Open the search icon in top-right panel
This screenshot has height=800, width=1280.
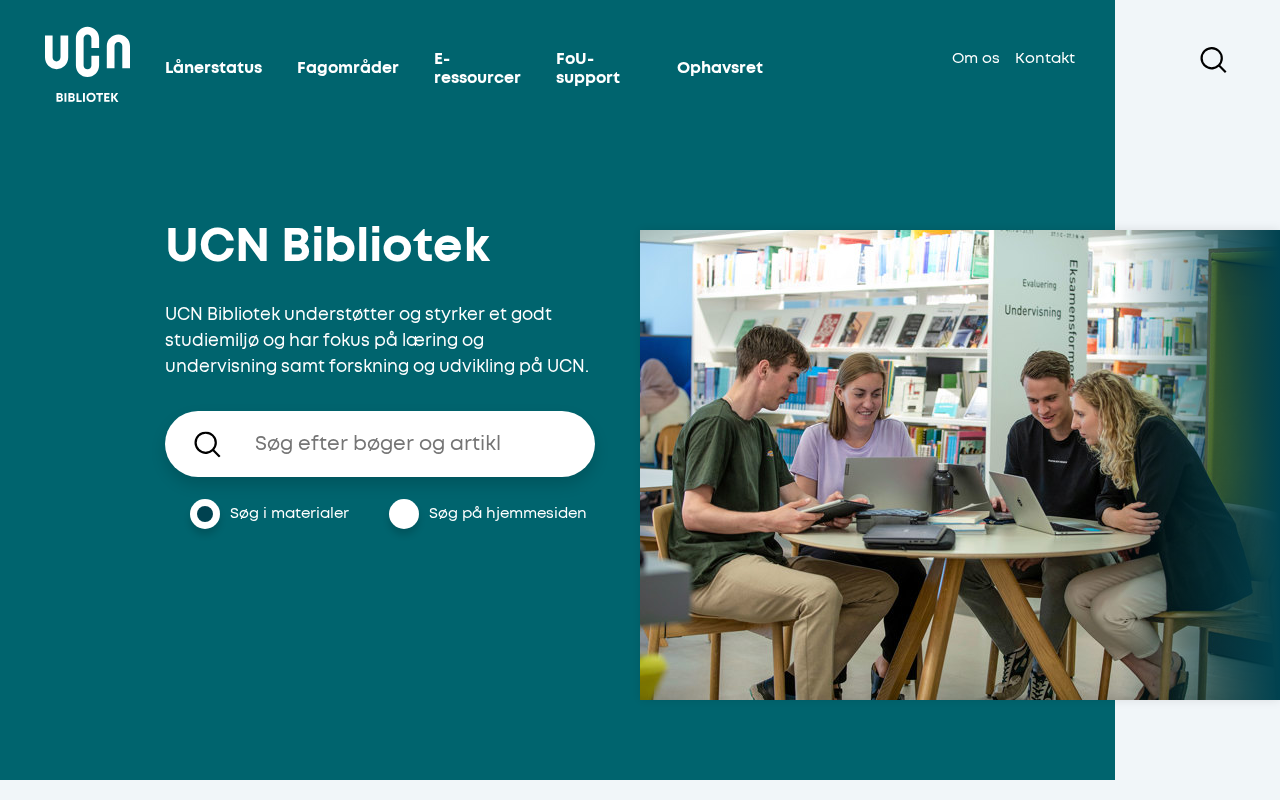[1213, 60]
